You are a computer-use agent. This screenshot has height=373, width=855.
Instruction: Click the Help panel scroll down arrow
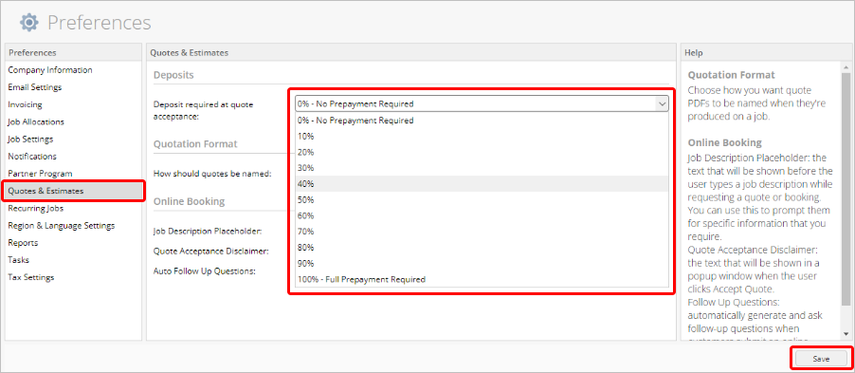click(x=846, y=334)
